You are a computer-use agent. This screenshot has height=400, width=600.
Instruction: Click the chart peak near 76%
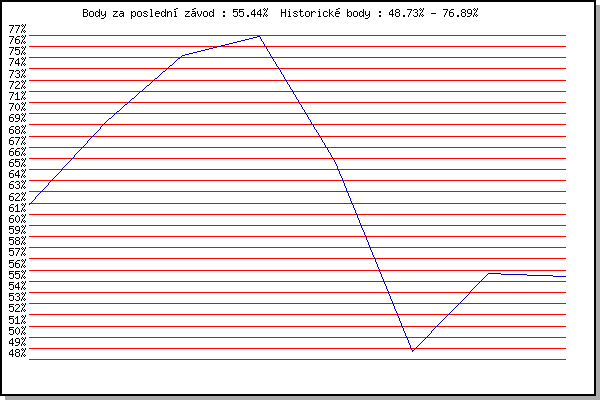point(259,36)
